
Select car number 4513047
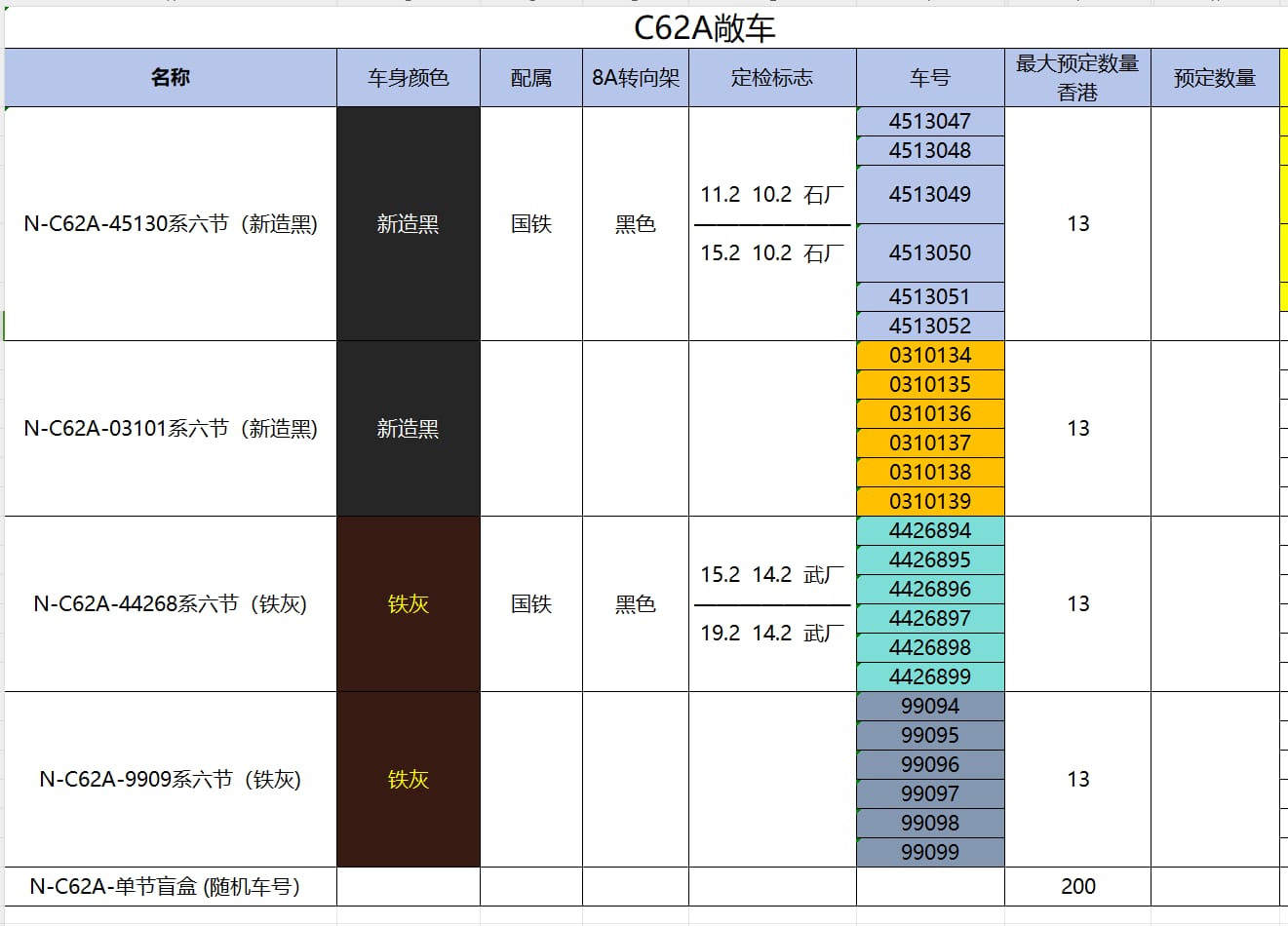point(930,122)
